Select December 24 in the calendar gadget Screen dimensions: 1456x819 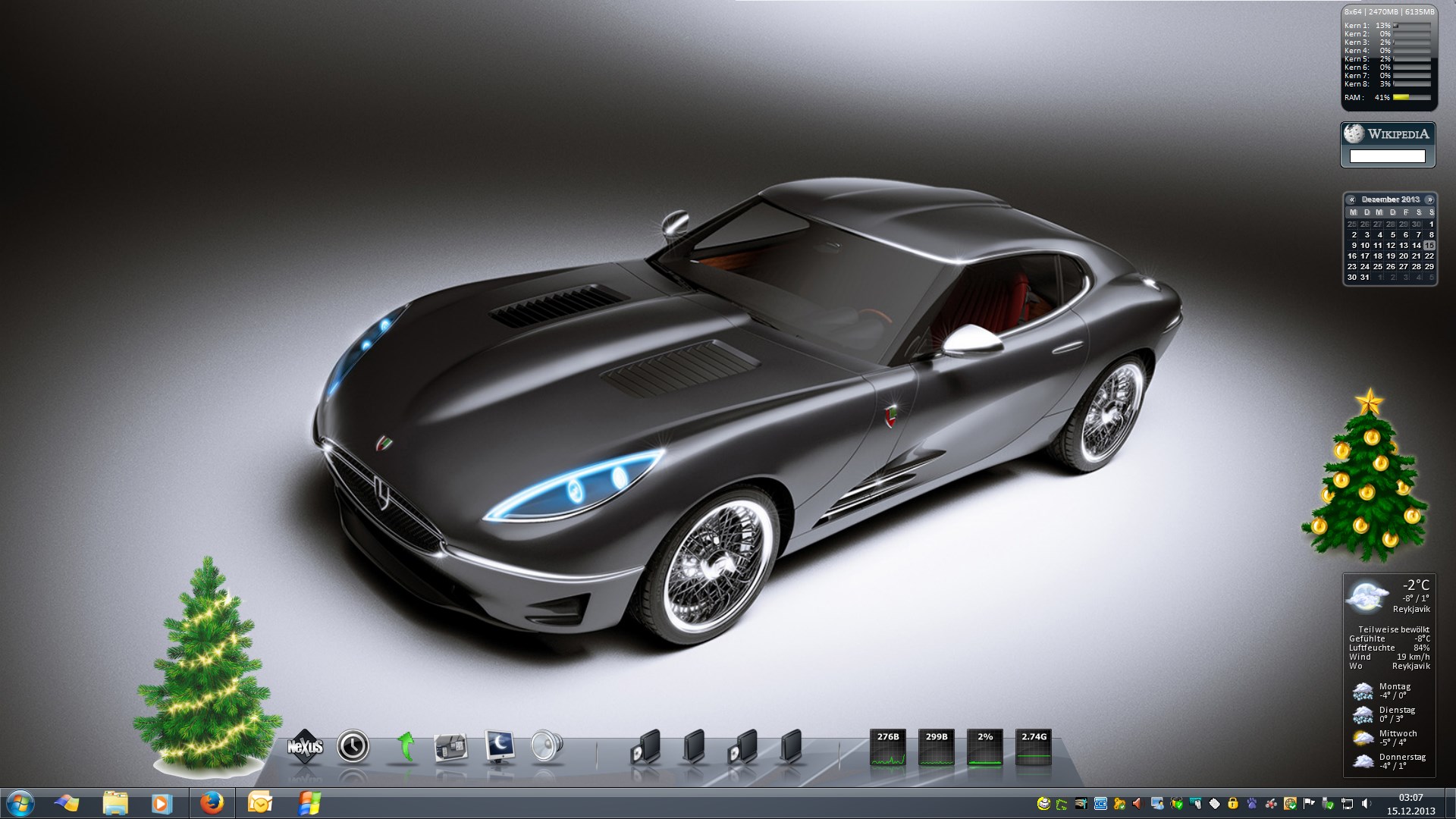[x=1364, y=267]
